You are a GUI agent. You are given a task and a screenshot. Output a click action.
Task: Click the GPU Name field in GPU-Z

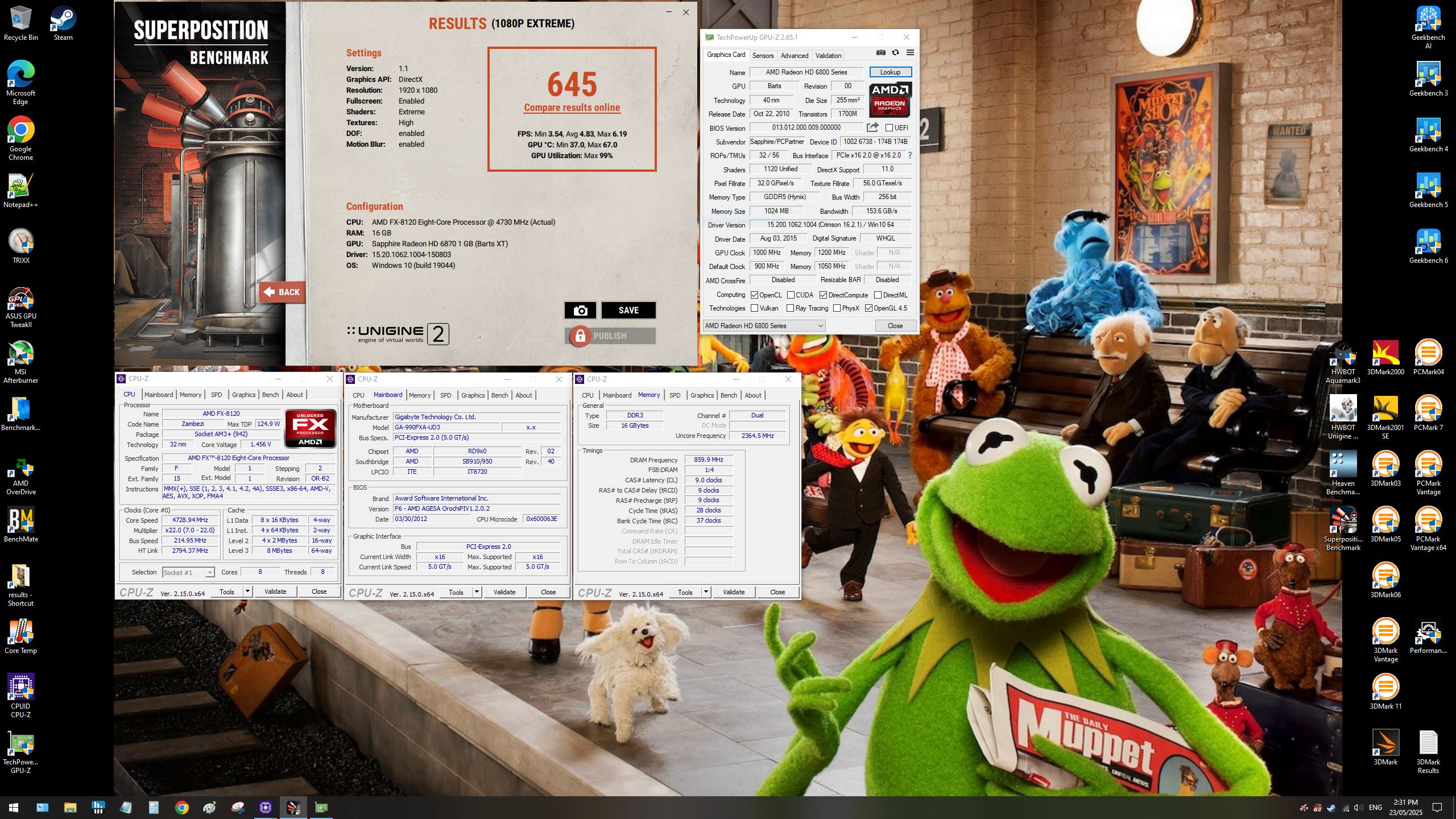click(x=806, y=72)
